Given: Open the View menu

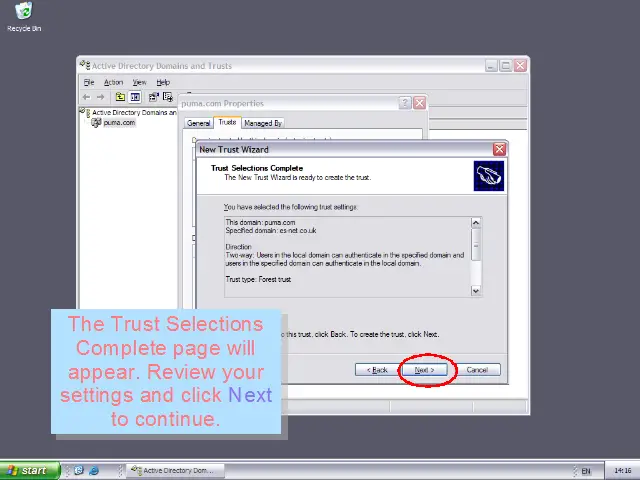Looking at the screenshot, I should [x=139, y=82].
